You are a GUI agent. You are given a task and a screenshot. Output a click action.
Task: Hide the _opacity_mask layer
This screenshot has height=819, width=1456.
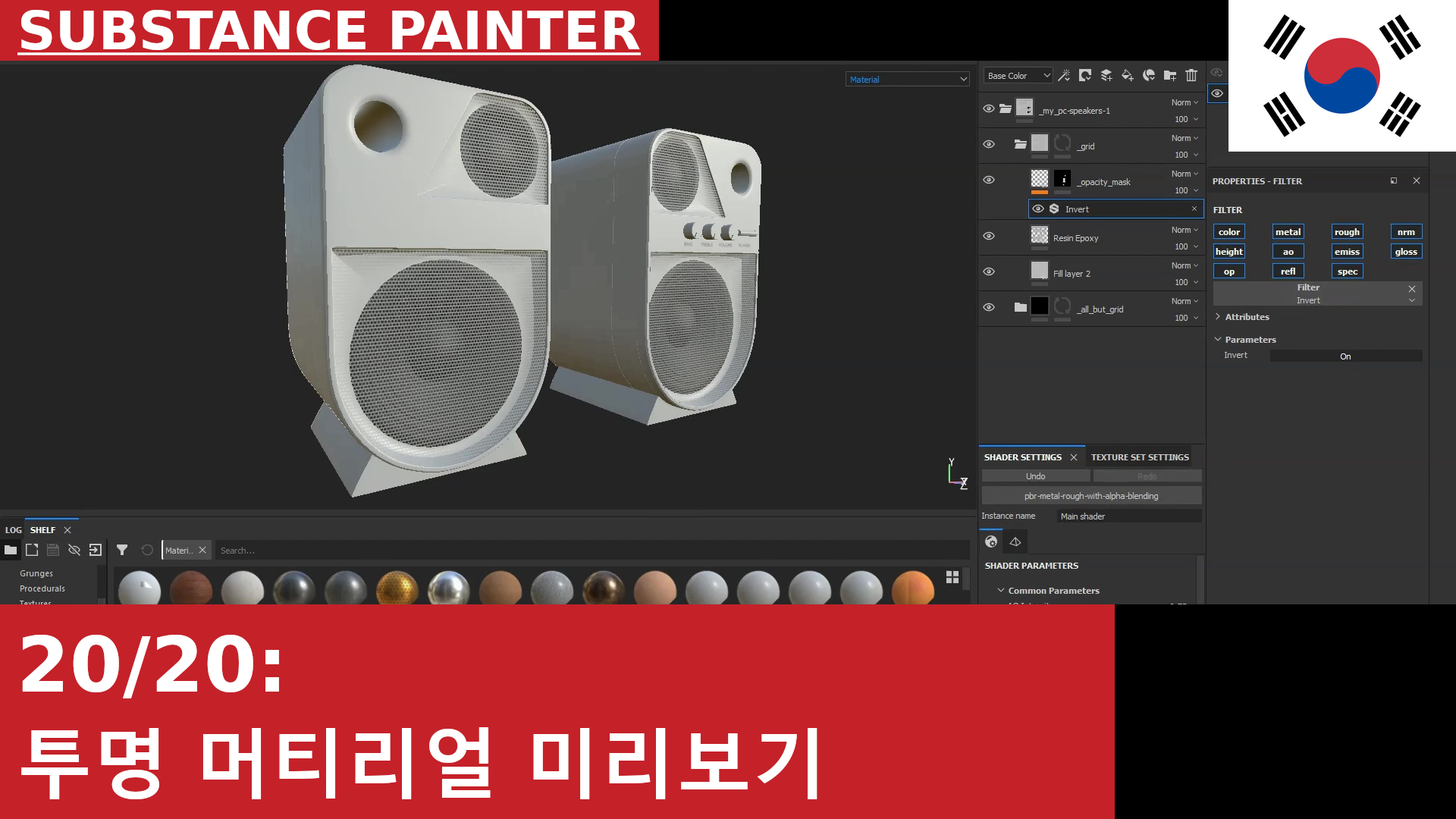[989, 180]
